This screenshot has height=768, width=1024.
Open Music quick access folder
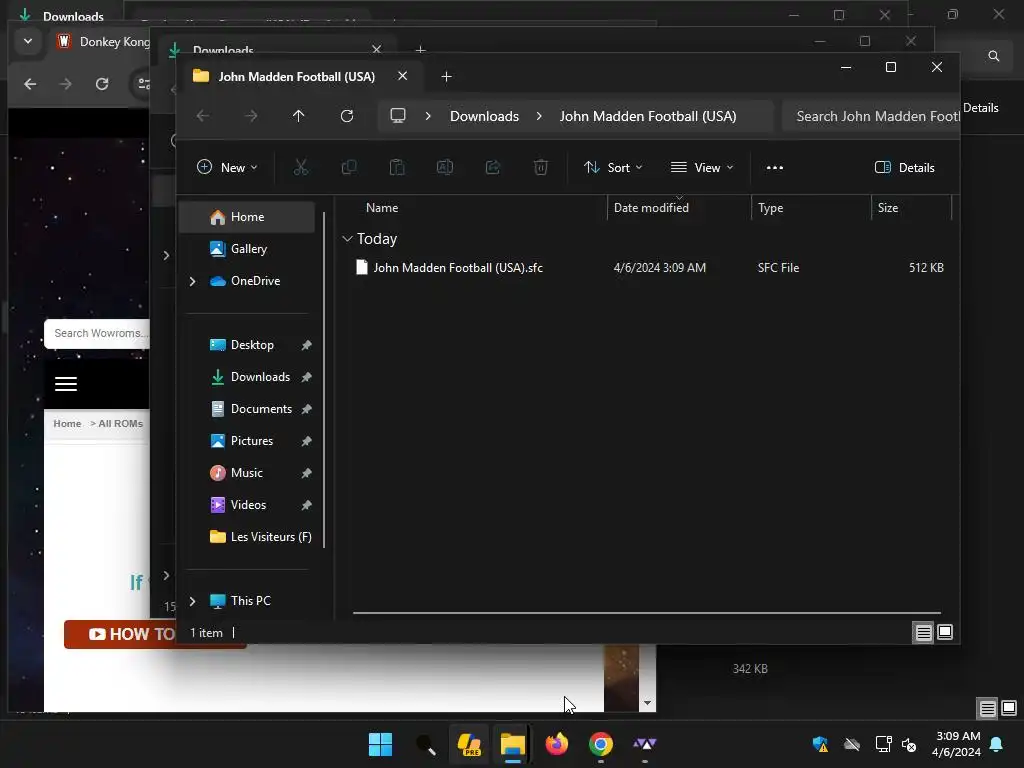pyautogui.click(x=246, y=473)
